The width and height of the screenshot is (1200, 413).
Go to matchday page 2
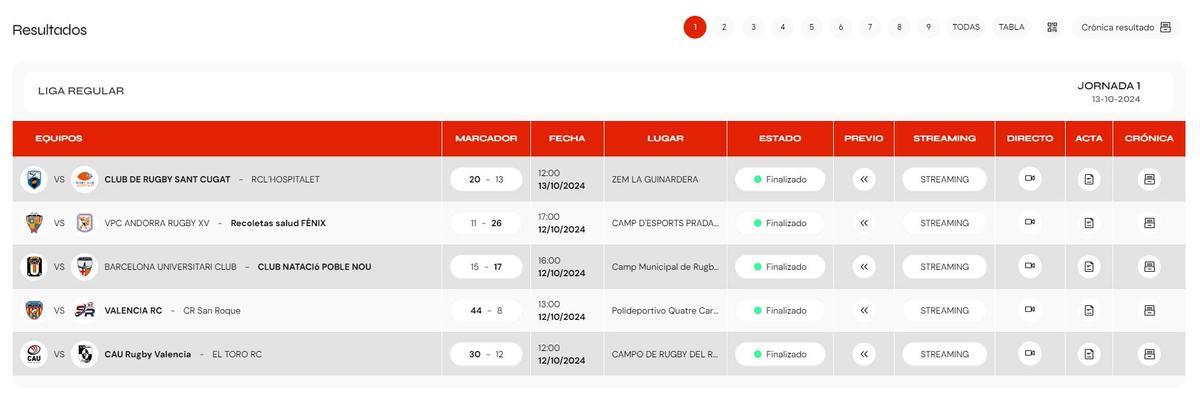click(724, 27)
